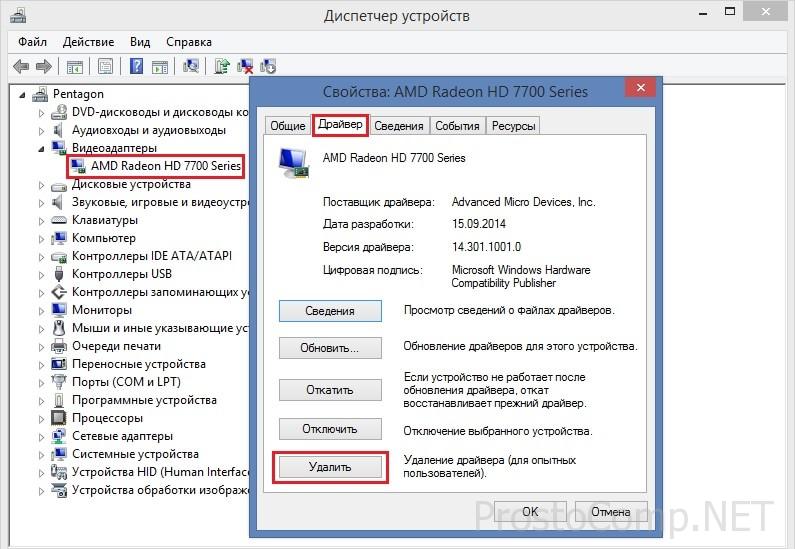The image size is (795, 549).
Task: Select Контроллеры IDE ATA/ATAPI tree row
Action: pos(152,256)
